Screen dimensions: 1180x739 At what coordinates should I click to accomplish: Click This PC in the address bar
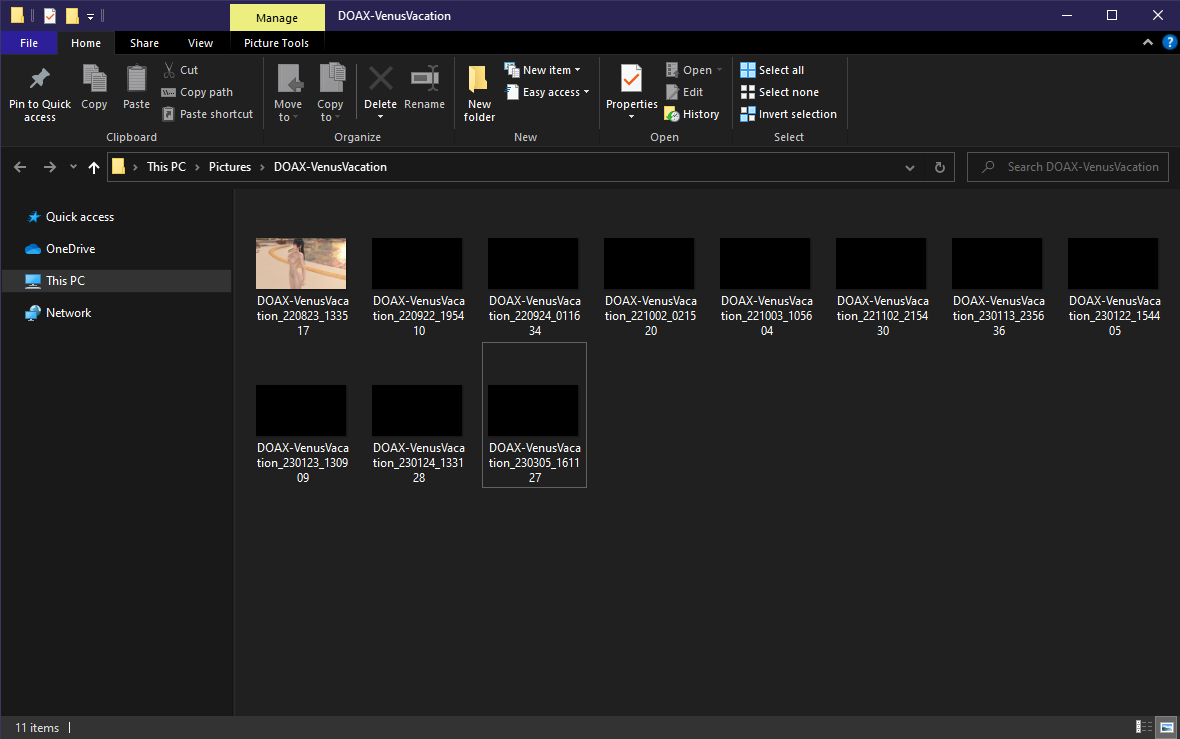coord(166,167)
